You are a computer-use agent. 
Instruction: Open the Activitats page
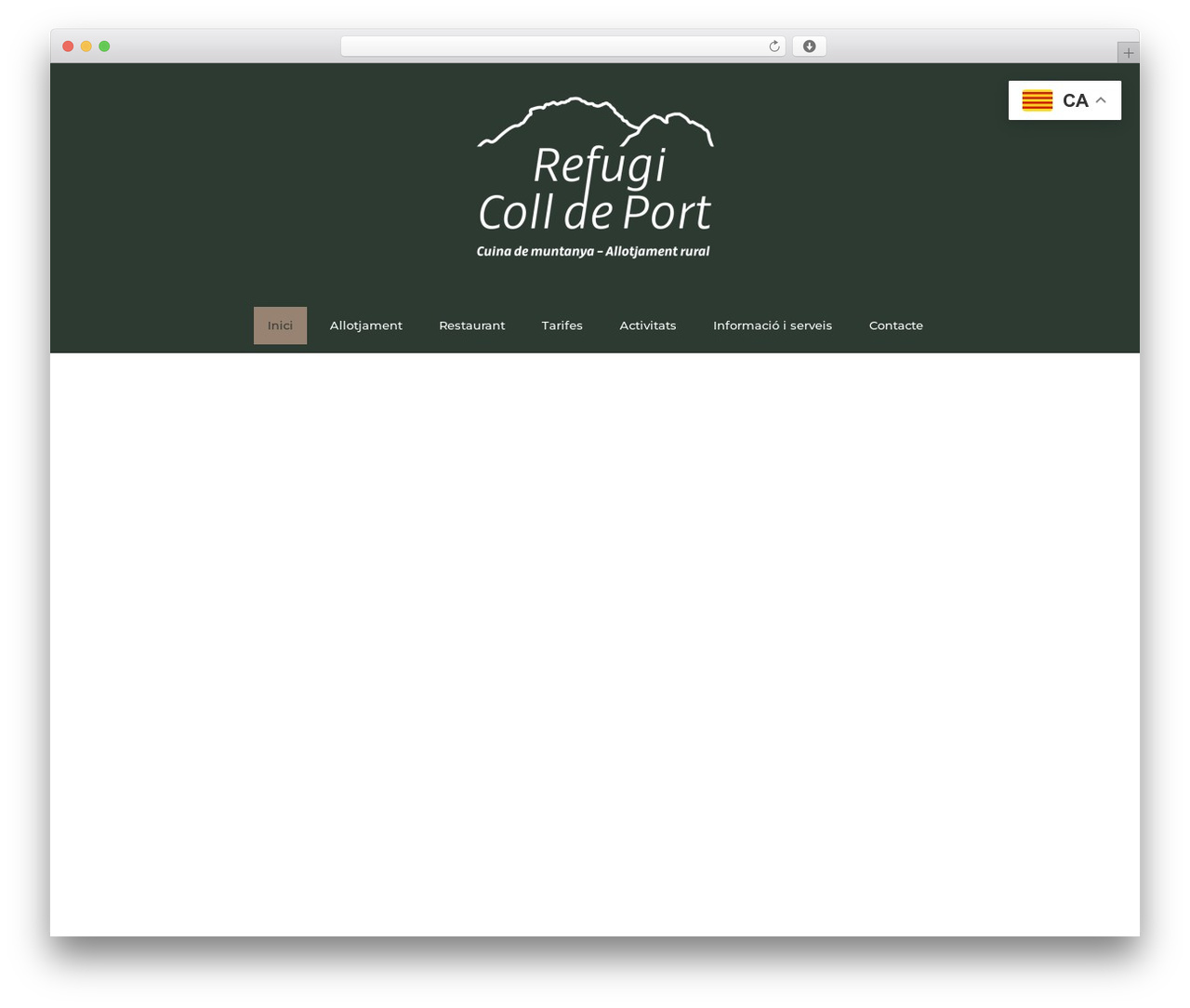click(648, 325)
